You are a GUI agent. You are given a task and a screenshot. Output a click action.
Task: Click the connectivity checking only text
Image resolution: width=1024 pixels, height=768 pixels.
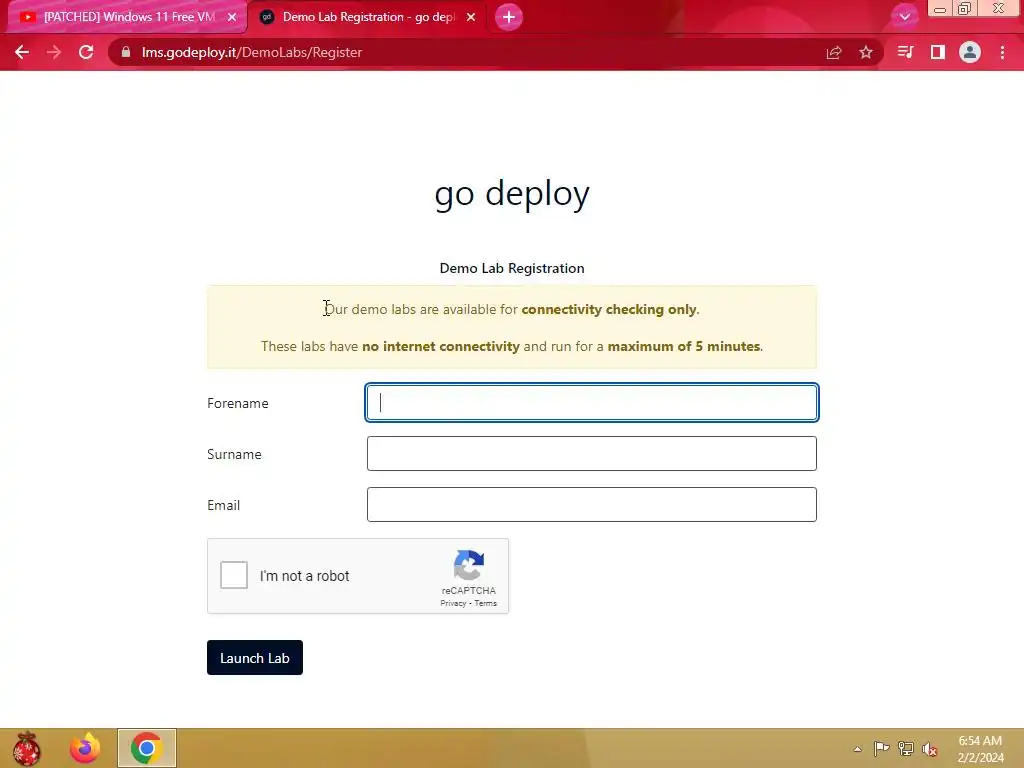[609, 310]
